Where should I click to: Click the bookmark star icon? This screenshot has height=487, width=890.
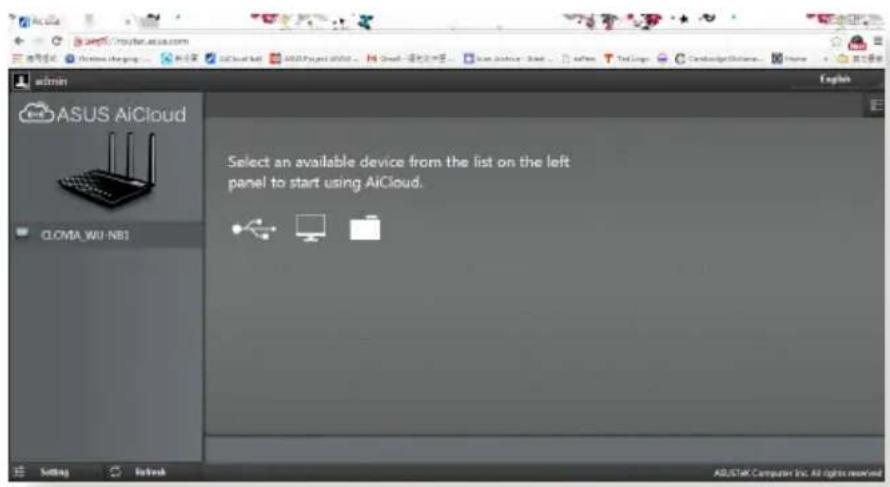[836, 41]
